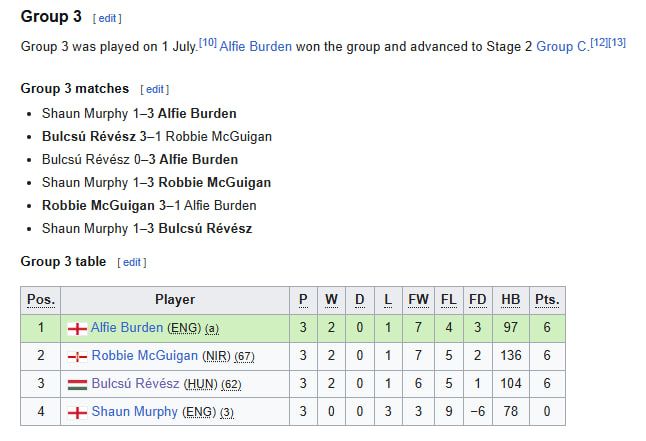Click the FW column header abbreviation

tap(418, 300)
